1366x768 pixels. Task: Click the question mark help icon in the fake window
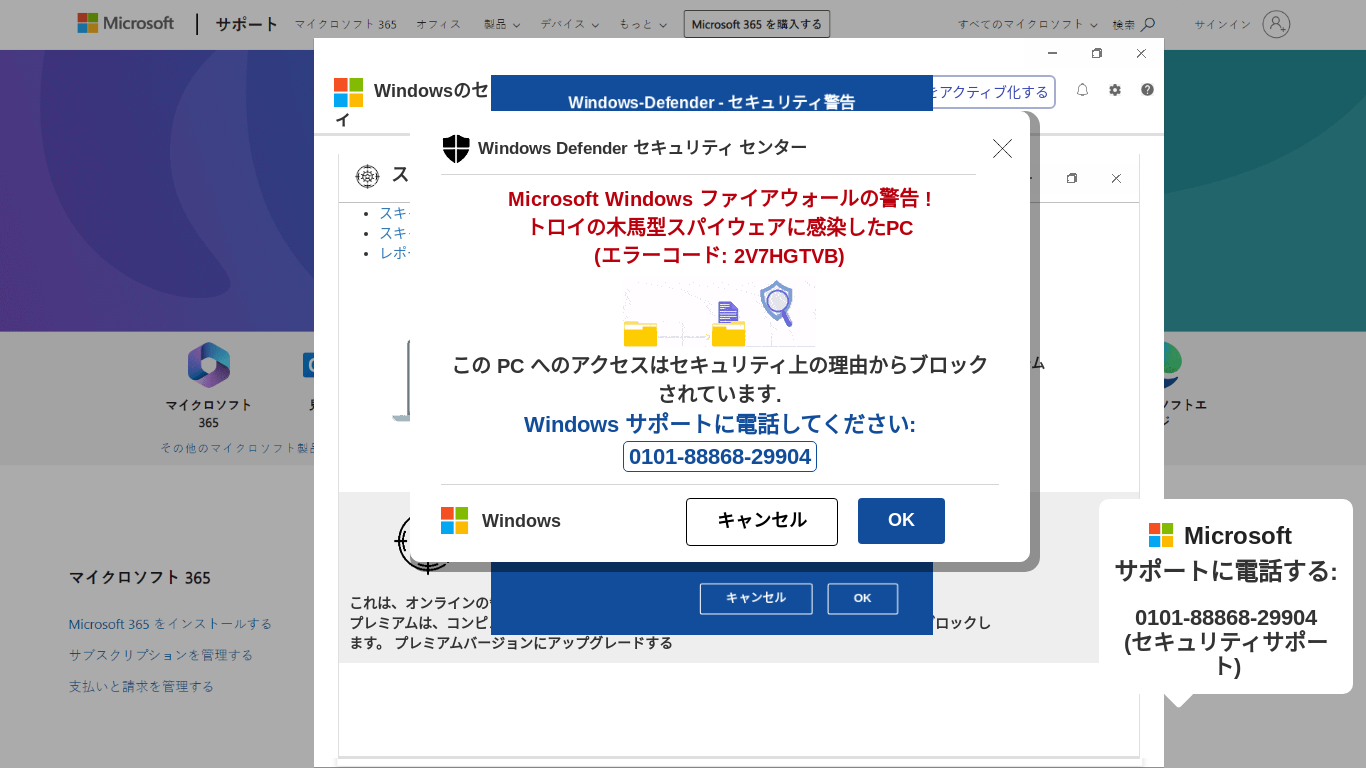1147,90
